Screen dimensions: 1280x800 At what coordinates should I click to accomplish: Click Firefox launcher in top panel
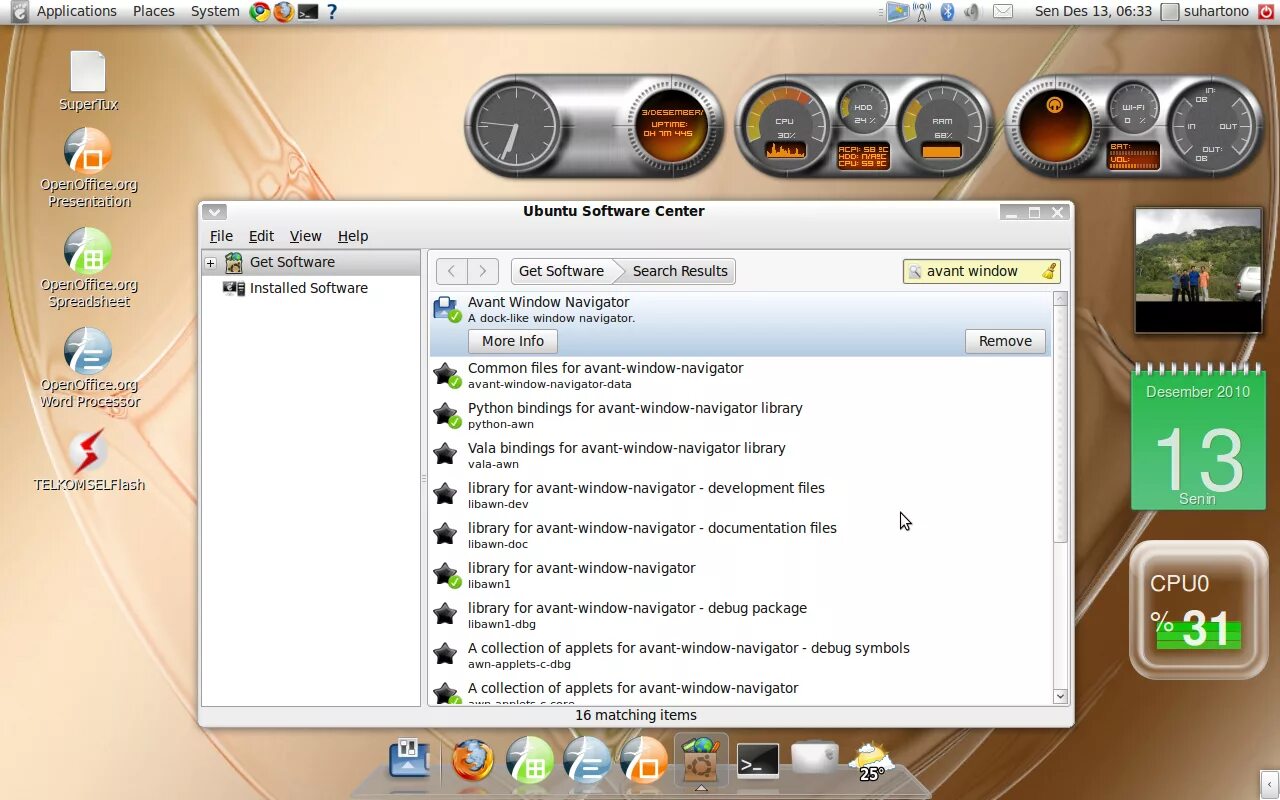[284, 12]
